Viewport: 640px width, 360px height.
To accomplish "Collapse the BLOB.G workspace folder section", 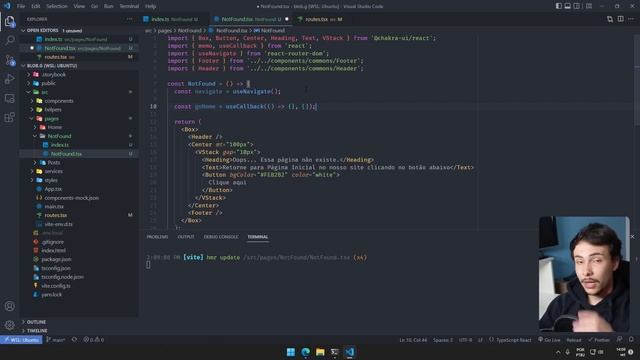I will click(23, 66).
